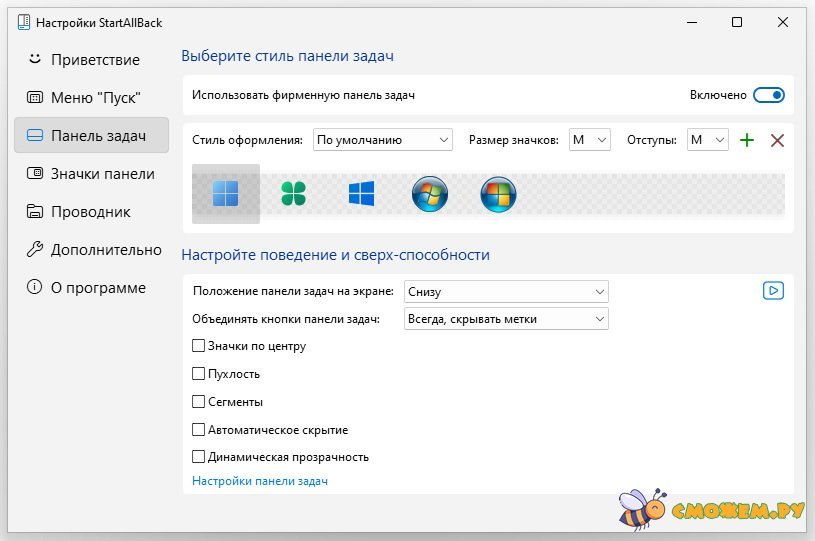Select the Windows Vista orb icon
The width and height of the screenshot is (815, 541).
tap(497, 194)
